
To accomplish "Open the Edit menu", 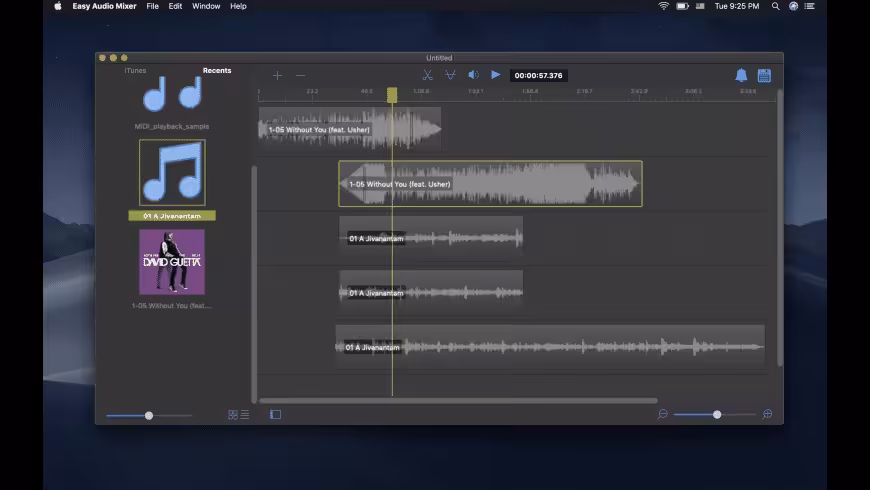I will coord(175,6).
